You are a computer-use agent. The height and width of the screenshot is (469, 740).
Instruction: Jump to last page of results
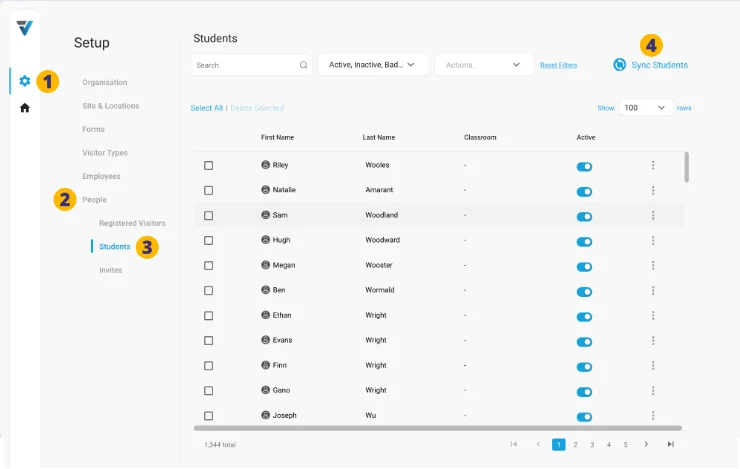tap(670, 444)
